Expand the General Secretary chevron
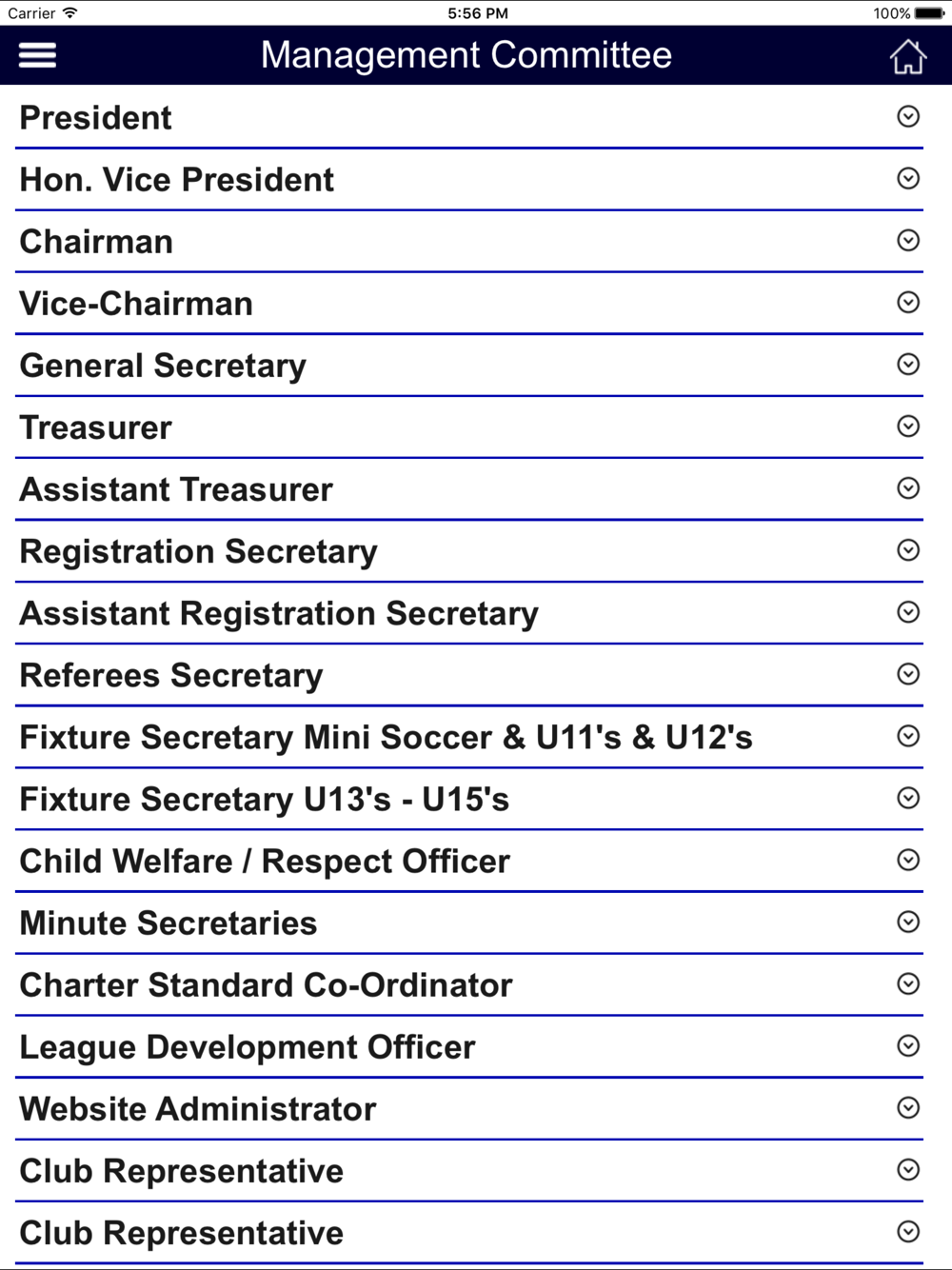 click(908, 364)
